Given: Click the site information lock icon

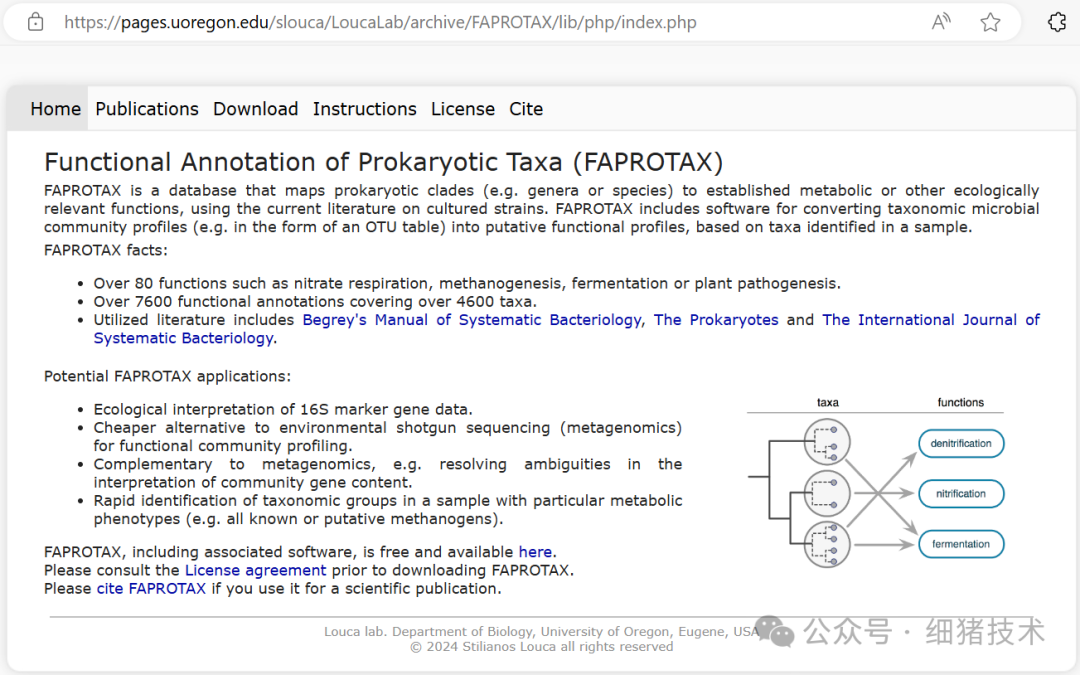Looking at the screenshot, I should coord(35,21).
